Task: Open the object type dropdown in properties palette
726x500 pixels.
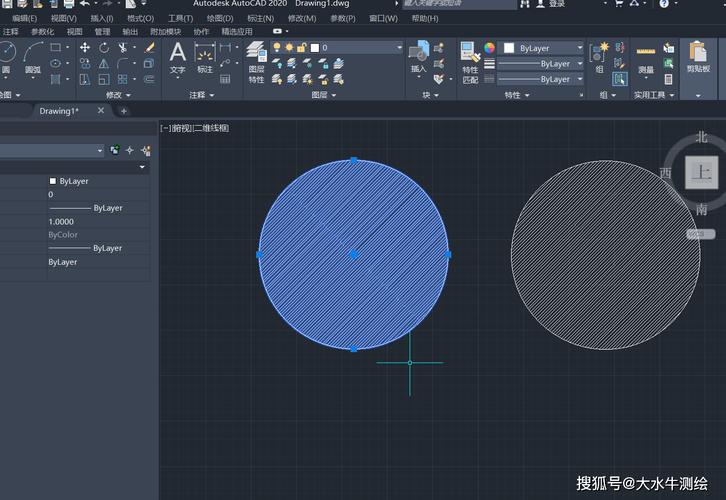Action: point(99,150)
